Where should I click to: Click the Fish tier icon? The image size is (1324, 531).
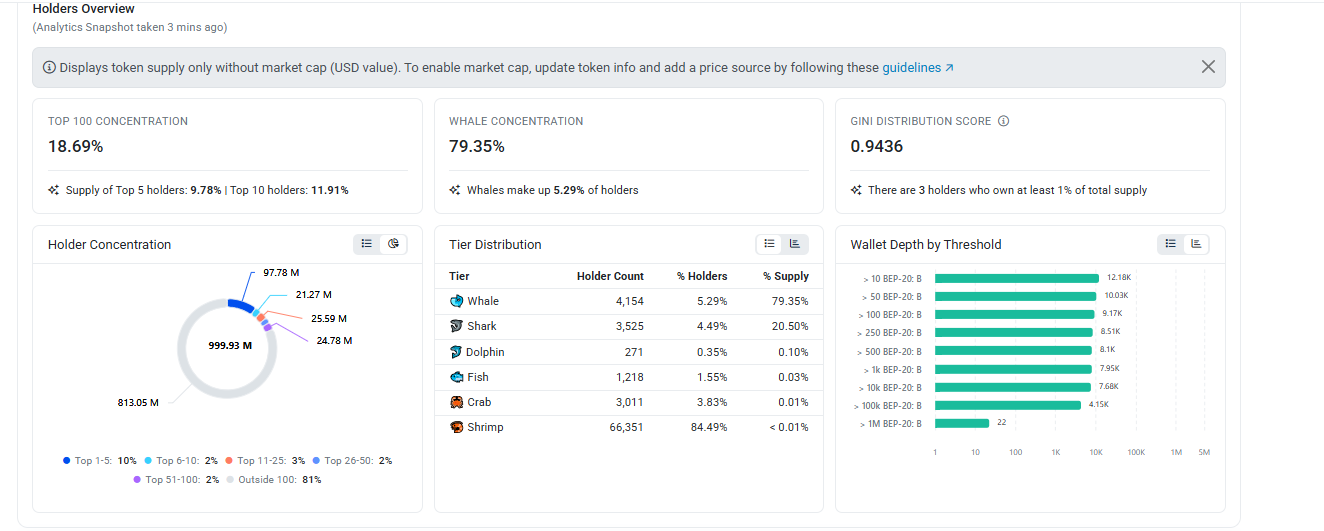pos(457,377)
